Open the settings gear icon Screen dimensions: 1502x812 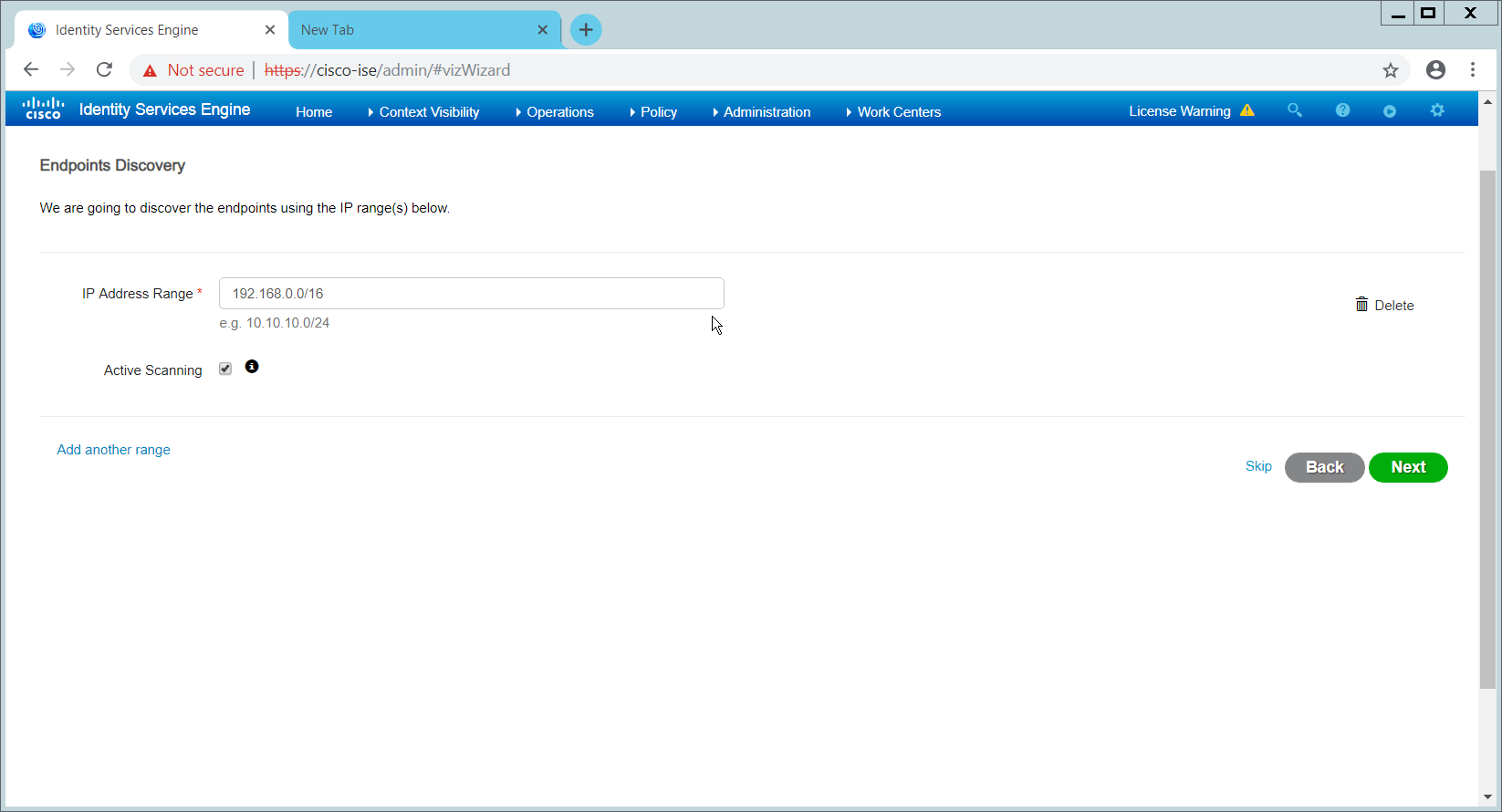click(1437, 110)
